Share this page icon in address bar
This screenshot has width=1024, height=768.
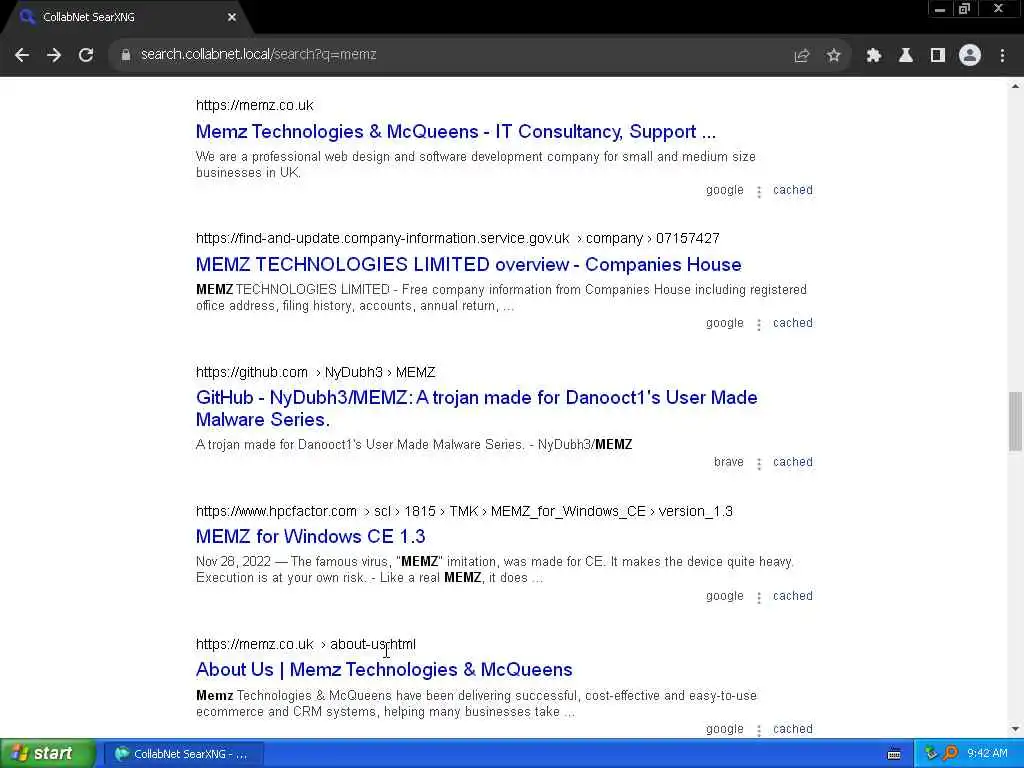[801, 56]
